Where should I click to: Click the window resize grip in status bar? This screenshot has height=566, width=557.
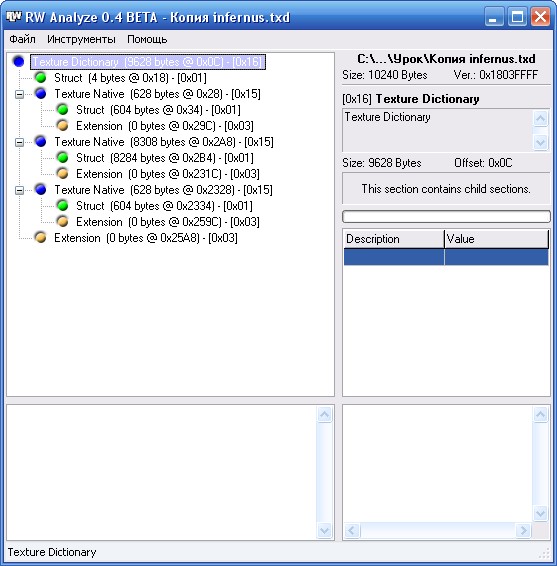tap(544, 553)
